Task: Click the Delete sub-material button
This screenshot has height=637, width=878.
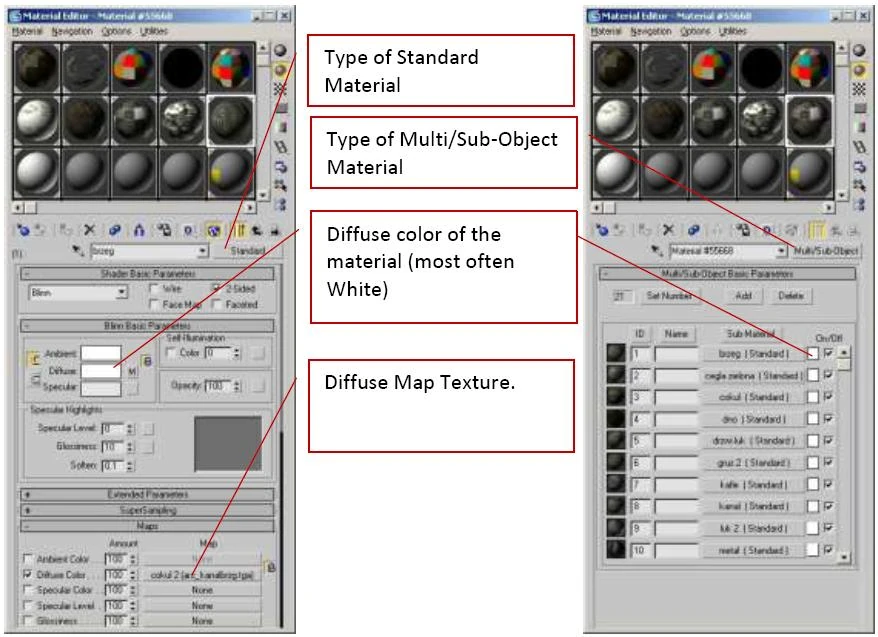Action: (x=790, y=296)
